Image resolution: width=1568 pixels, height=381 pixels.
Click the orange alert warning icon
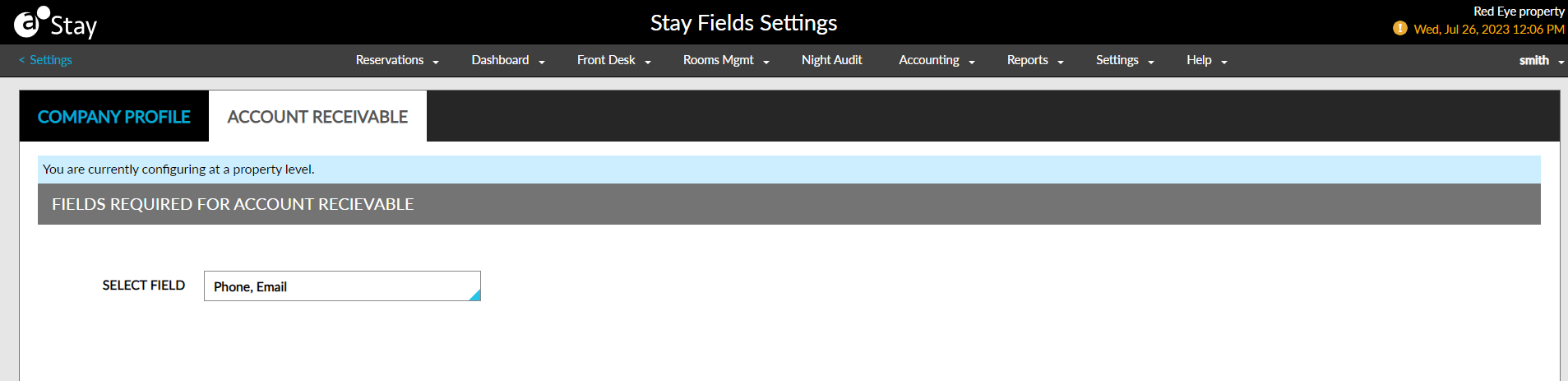click(x=1399, y=29)
